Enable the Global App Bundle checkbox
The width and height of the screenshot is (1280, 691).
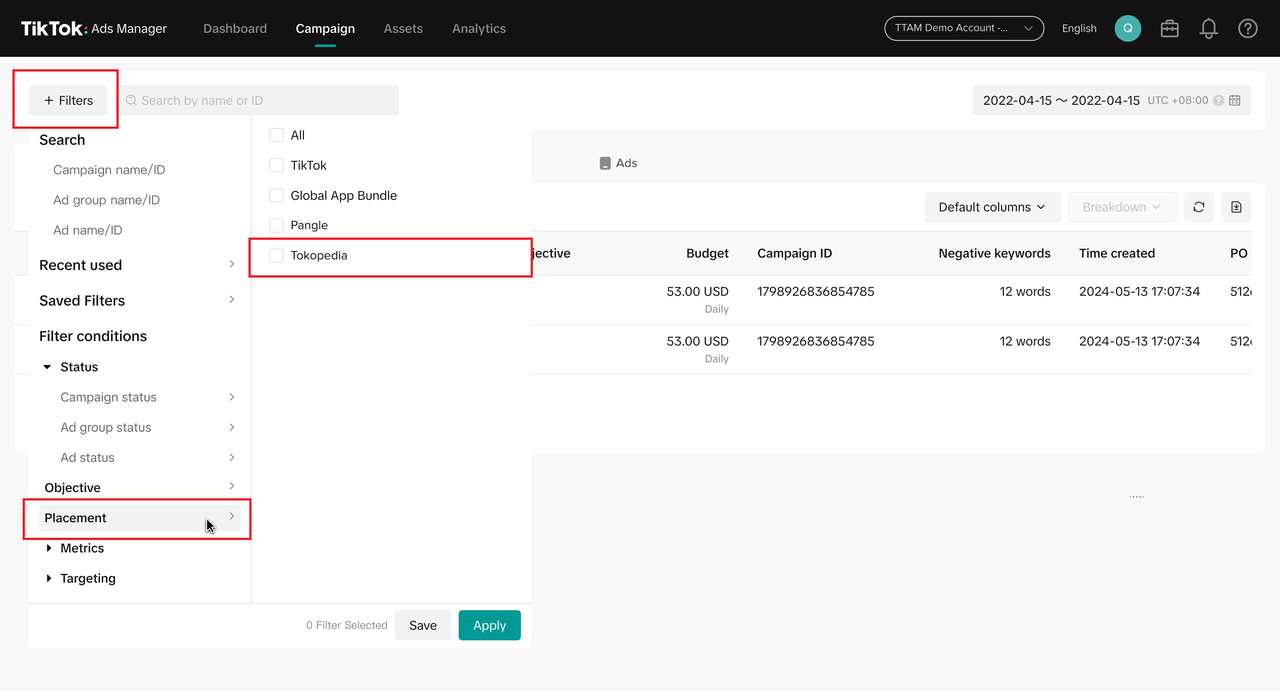tap(277, 196)
